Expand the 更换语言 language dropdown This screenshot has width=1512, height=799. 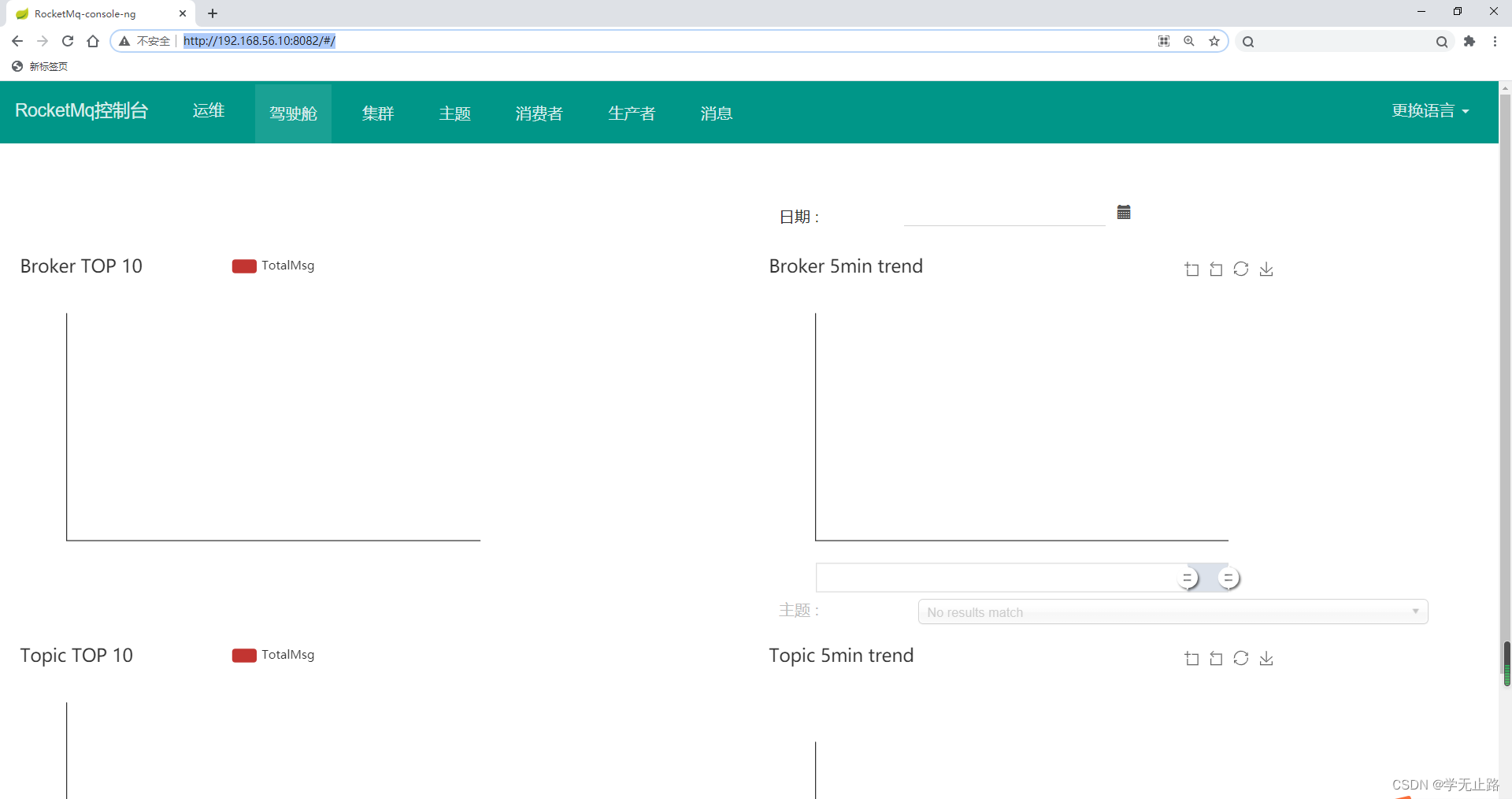pos(1430,111)
